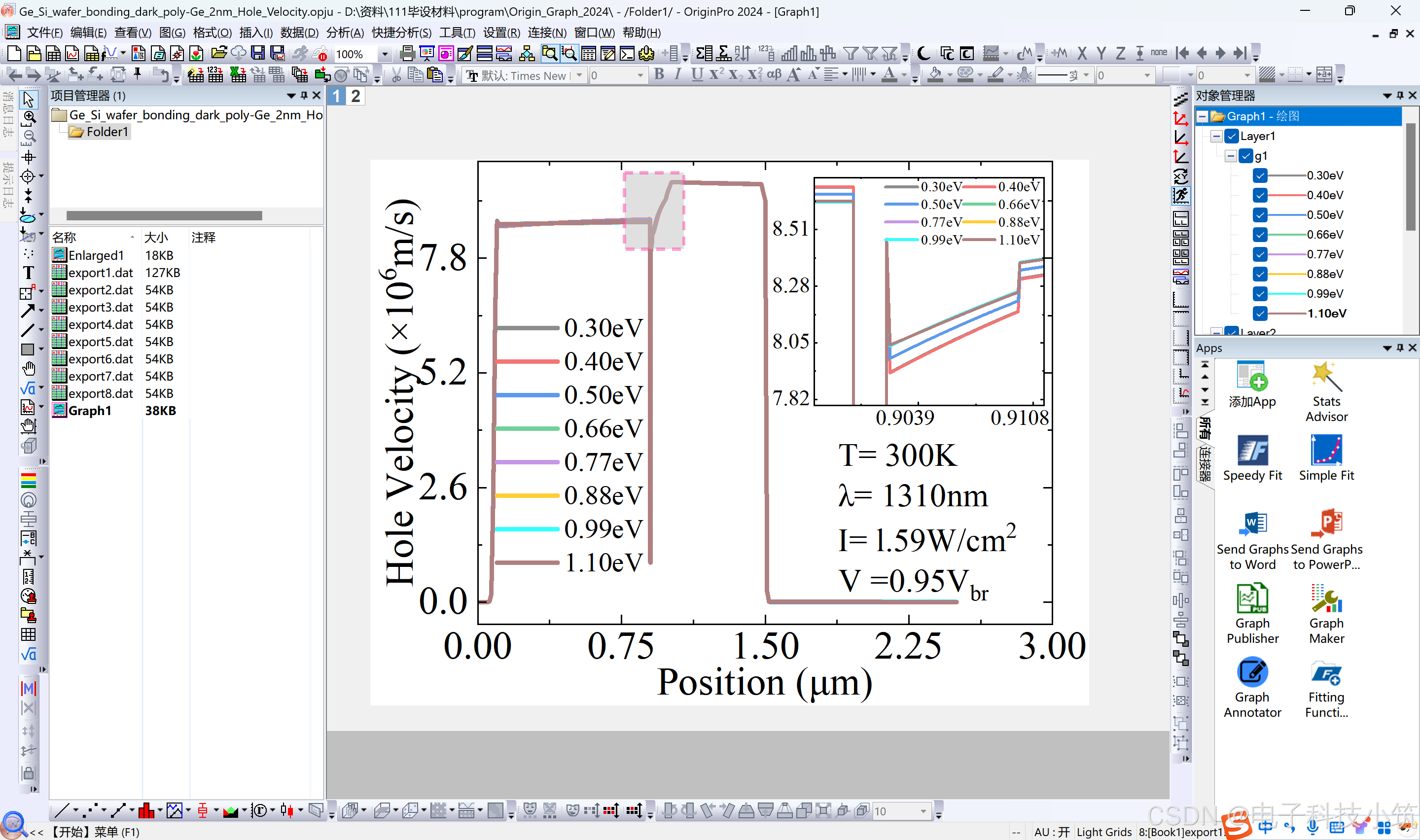Viewport: 1420px width, 840px height.
Task: Toggle the 0.66eV plot checkbox
Action: pyautogui.click(x=1259, y=234)
